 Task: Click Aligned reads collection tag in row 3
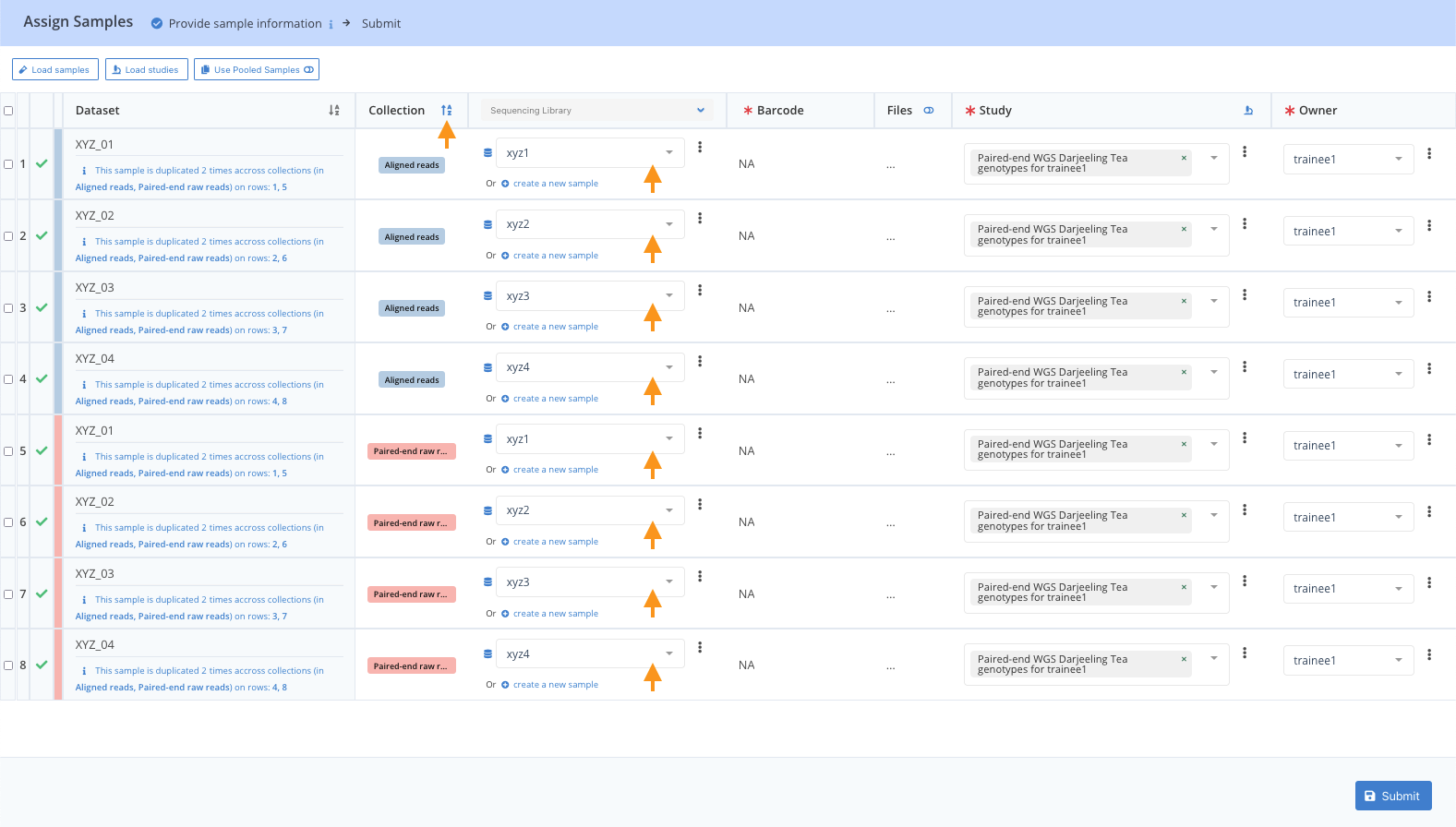pos(412,308)
